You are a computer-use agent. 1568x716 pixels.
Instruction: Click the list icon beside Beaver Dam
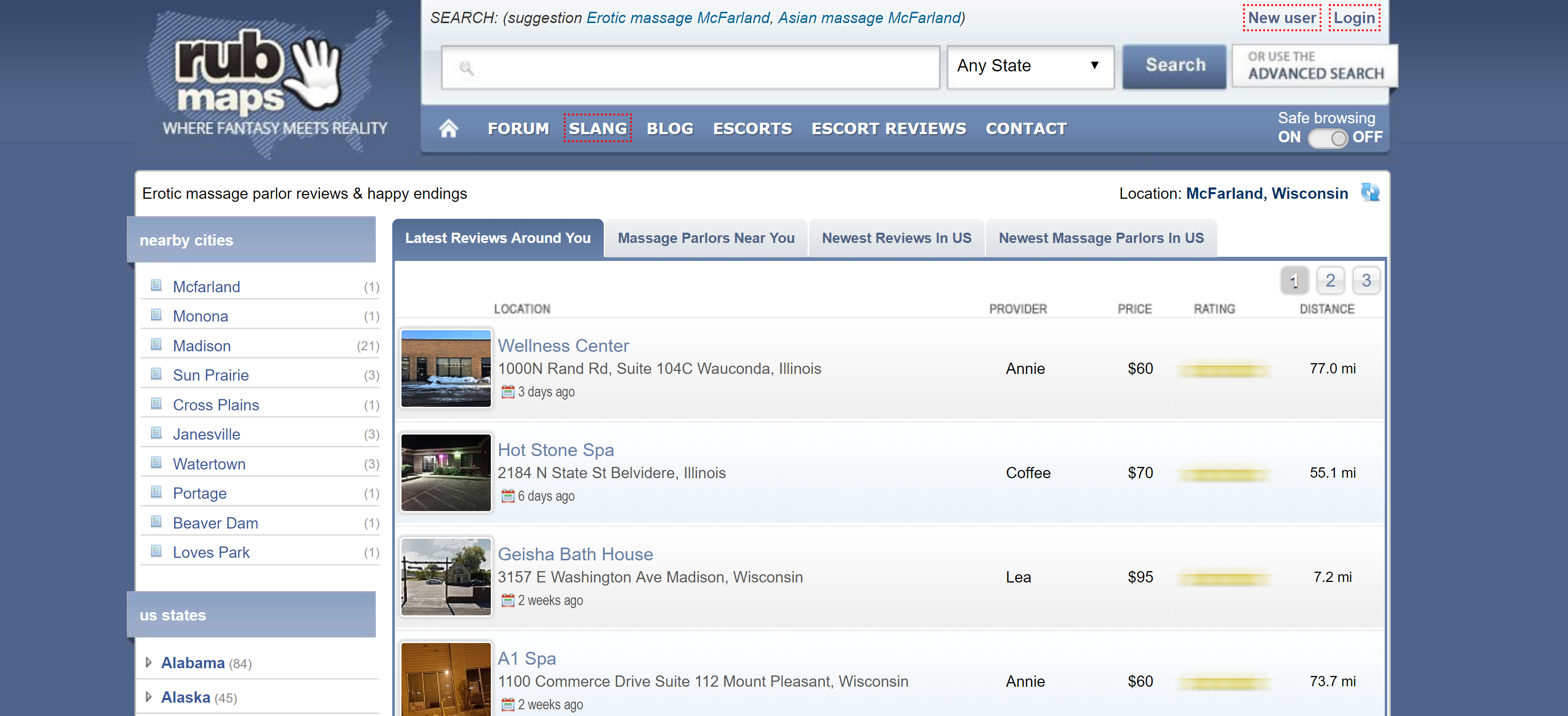pyautogui.click(x=157, y=522)
